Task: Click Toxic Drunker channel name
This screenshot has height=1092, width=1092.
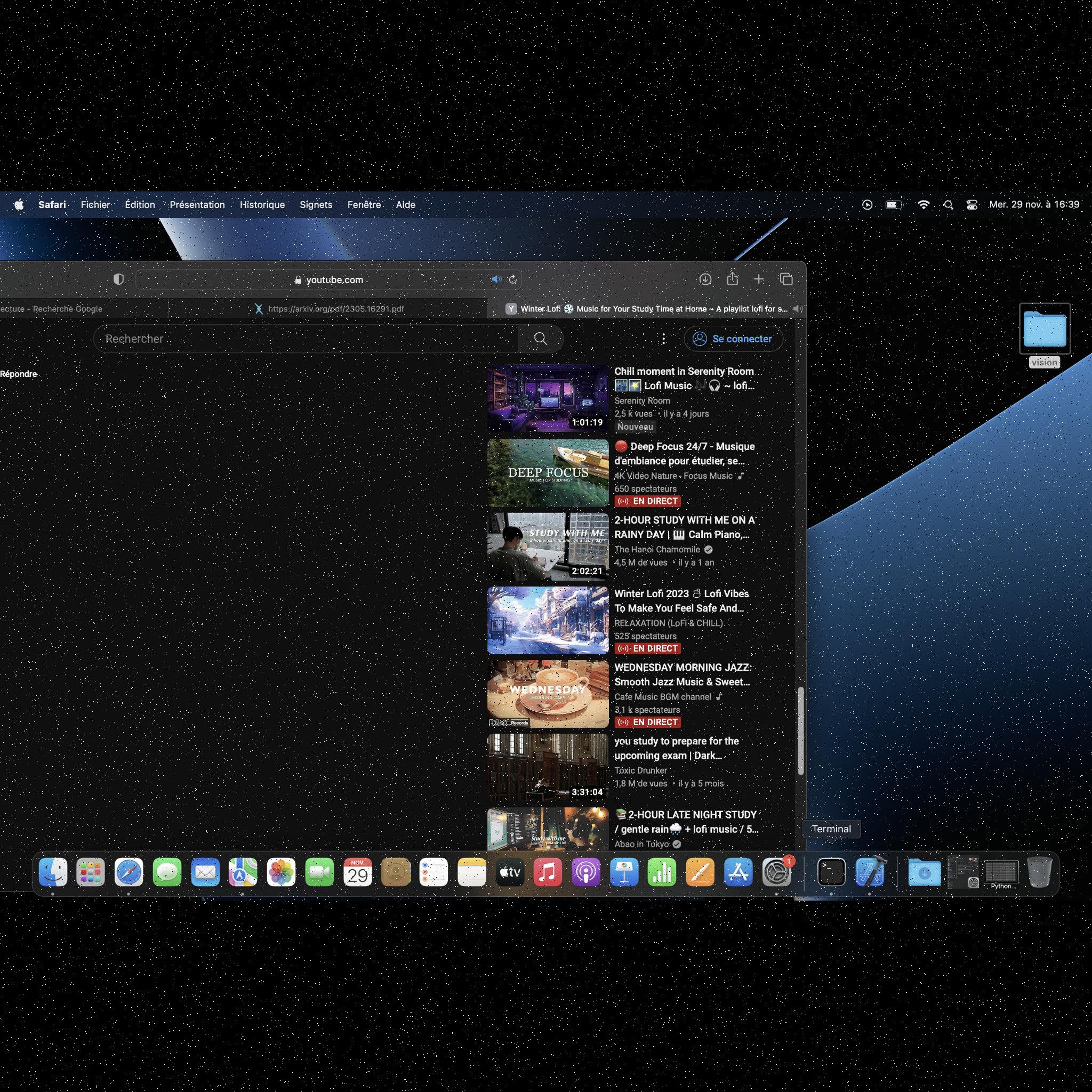Action: (x=640, y=770)
